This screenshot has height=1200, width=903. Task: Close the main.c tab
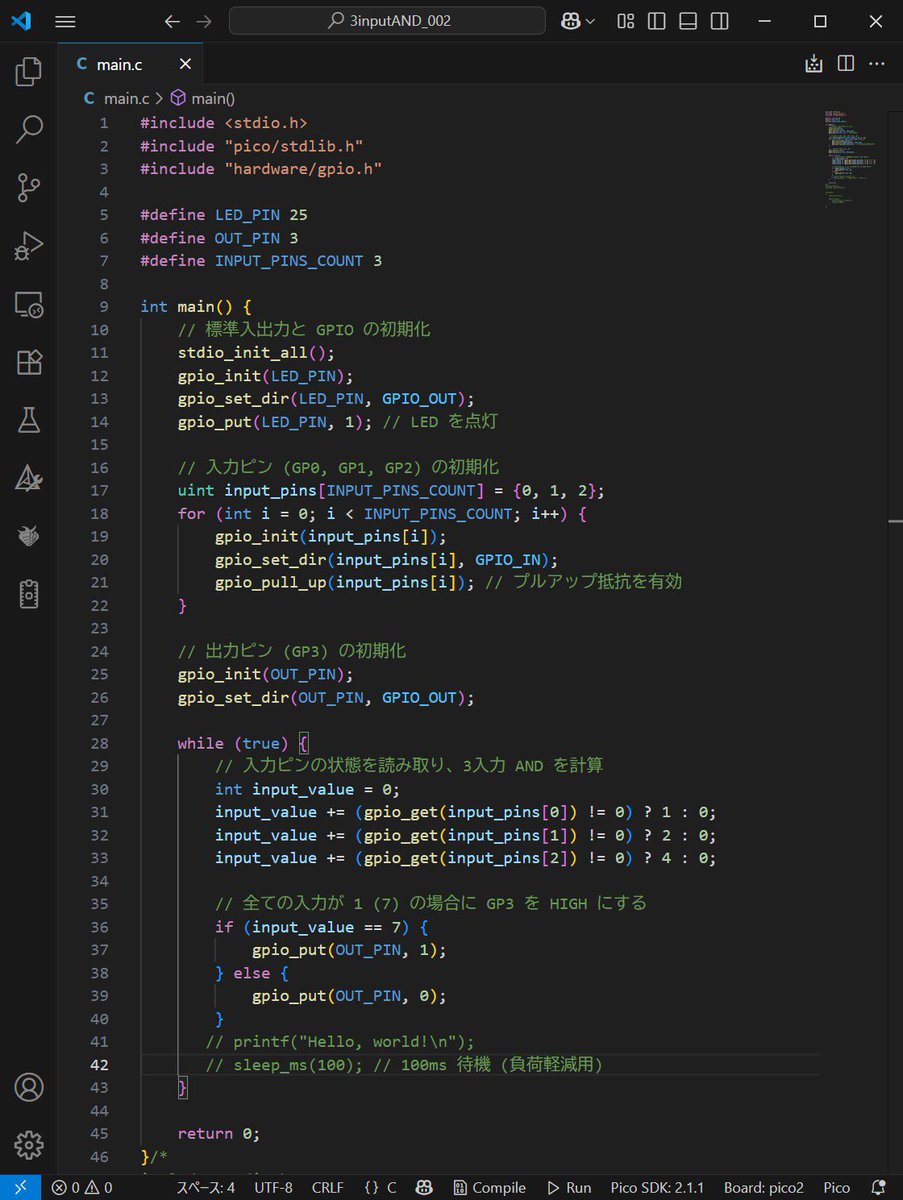pyautogui.click(x=185, y=65)
